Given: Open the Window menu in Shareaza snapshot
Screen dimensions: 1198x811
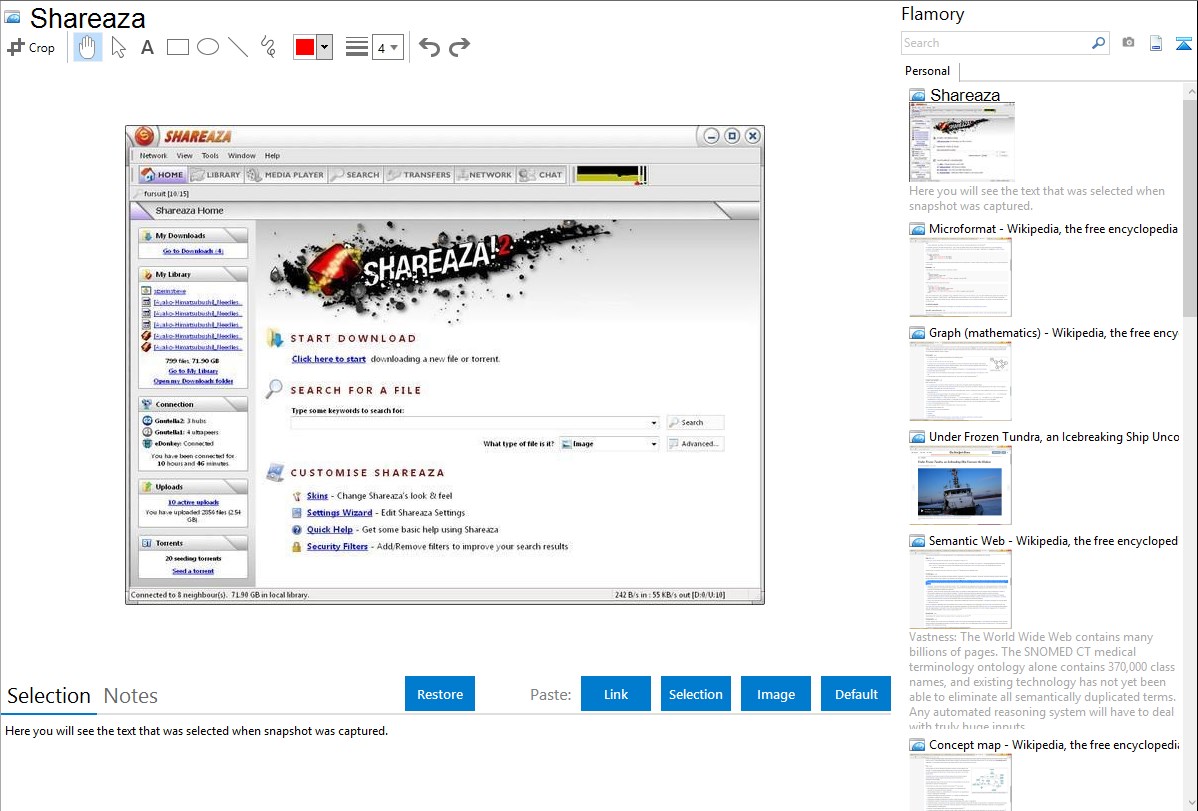Looking at the screenshot, I should (x=241, y=156).
